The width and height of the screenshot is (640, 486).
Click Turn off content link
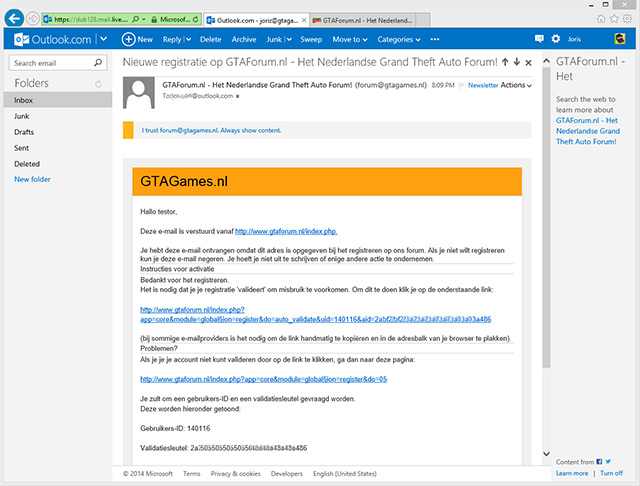point(611,473)
